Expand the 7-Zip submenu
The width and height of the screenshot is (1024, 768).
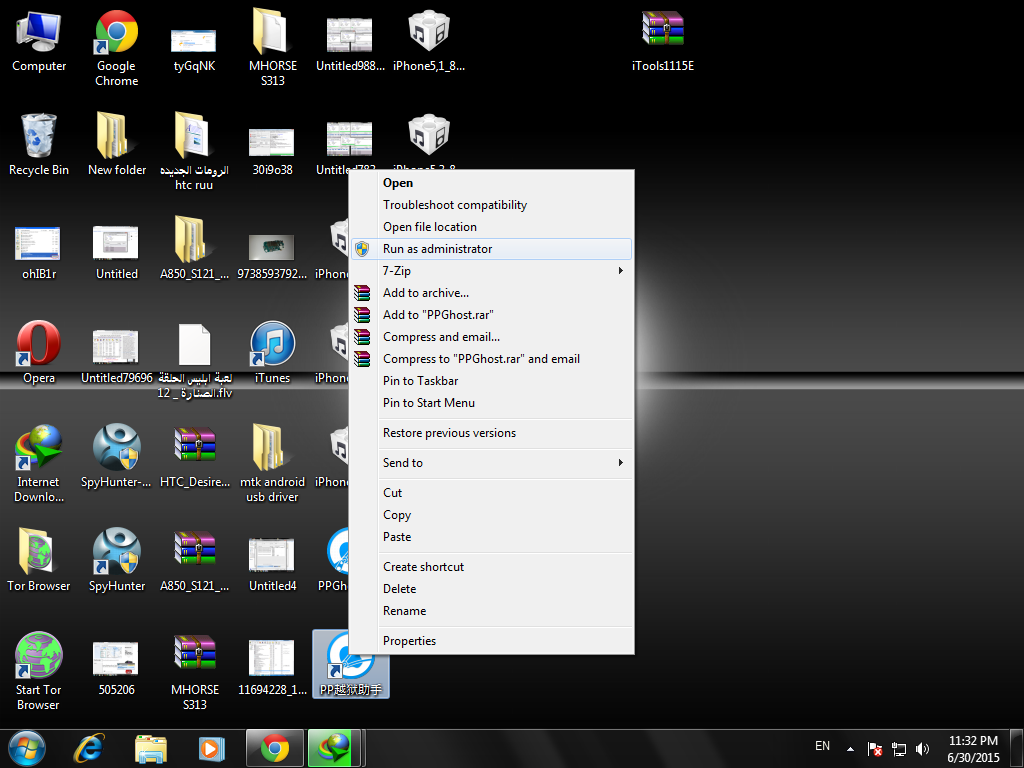[x=492, y=271]
